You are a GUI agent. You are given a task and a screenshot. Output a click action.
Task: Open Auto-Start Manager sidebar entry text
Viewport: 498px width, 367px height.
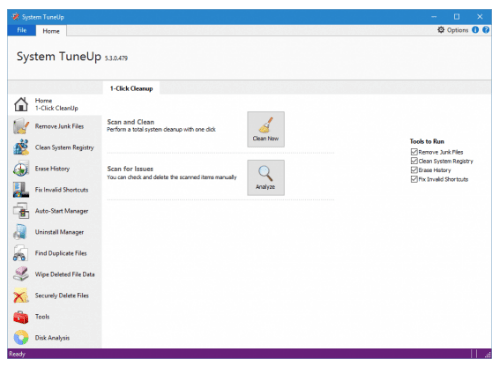(x=62, y=211)
